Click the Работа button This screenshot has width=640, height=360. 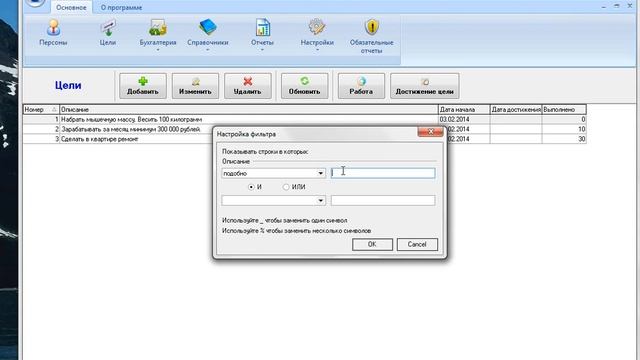click(x=361, y=86)
